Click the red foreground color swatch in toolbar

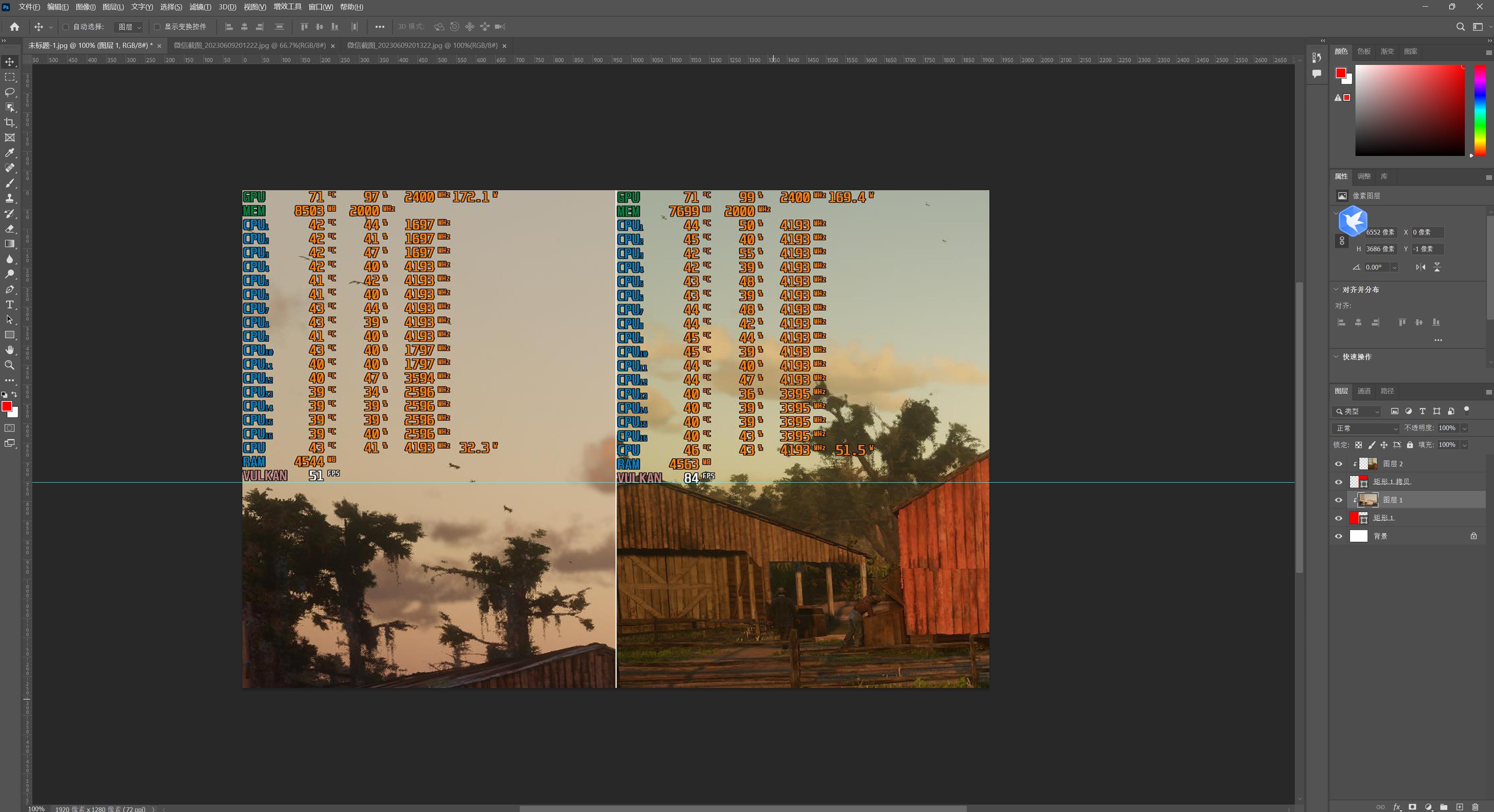pyautogui.click(x=7, y=406)
